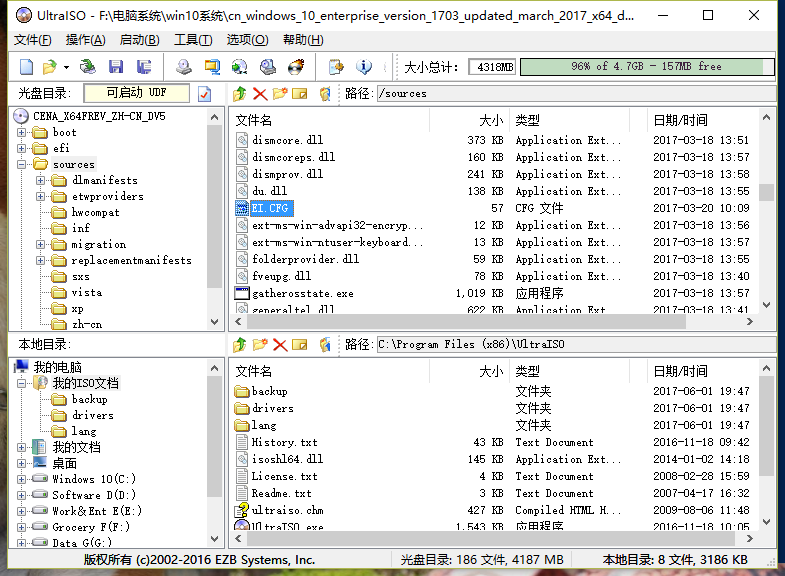Click the Open file toolbar icon
785x576 pixels.
[50, 67]
